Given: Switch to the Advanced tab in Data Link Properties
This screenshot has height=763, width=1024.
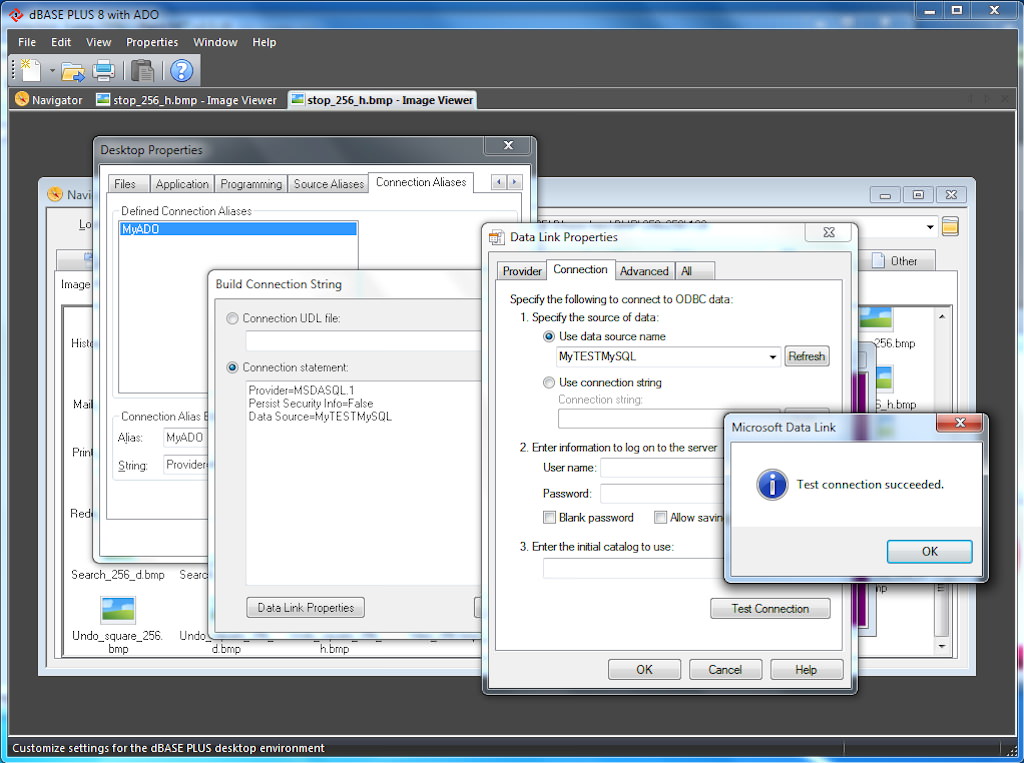Looking at the screenshot, I should [644, 271].
